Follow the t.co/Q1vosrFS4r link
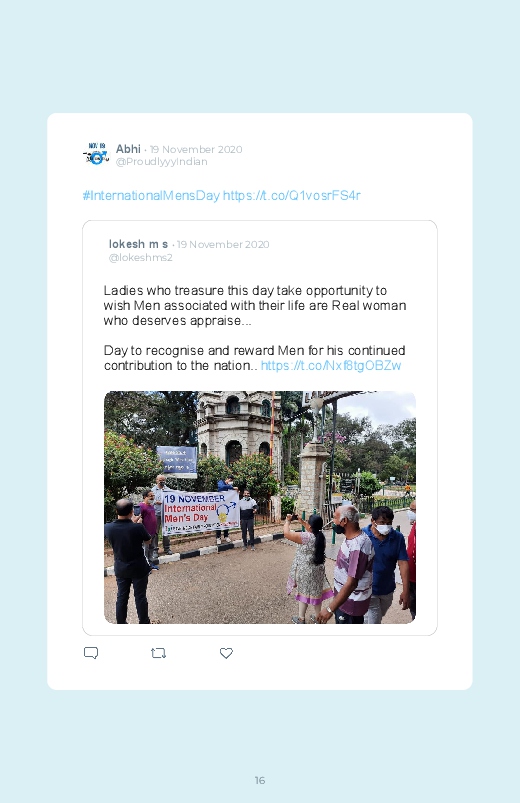Viewport: 520px width, 803px height. pos(292,196)
